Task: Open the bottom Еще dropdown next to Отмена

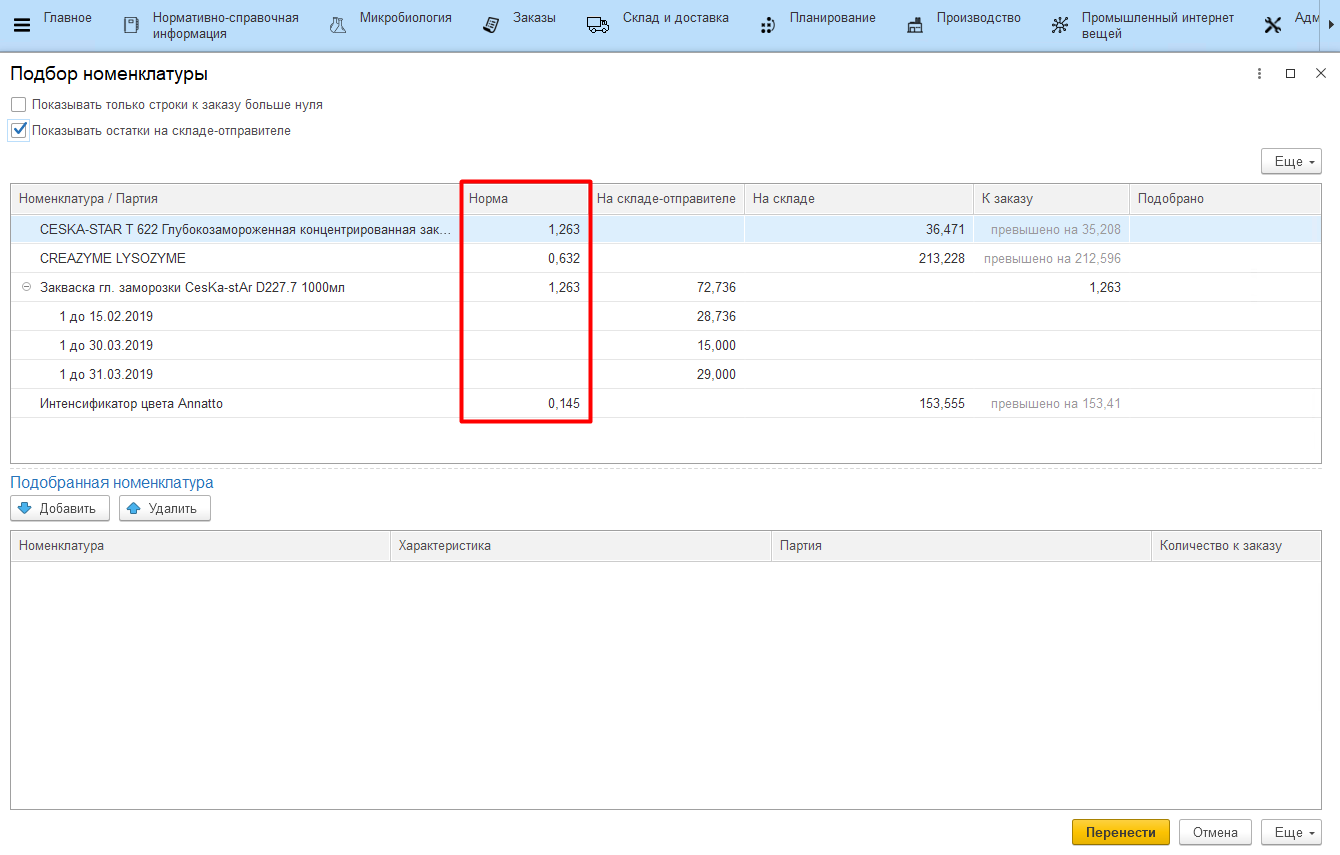Action: pos(1291,832)
